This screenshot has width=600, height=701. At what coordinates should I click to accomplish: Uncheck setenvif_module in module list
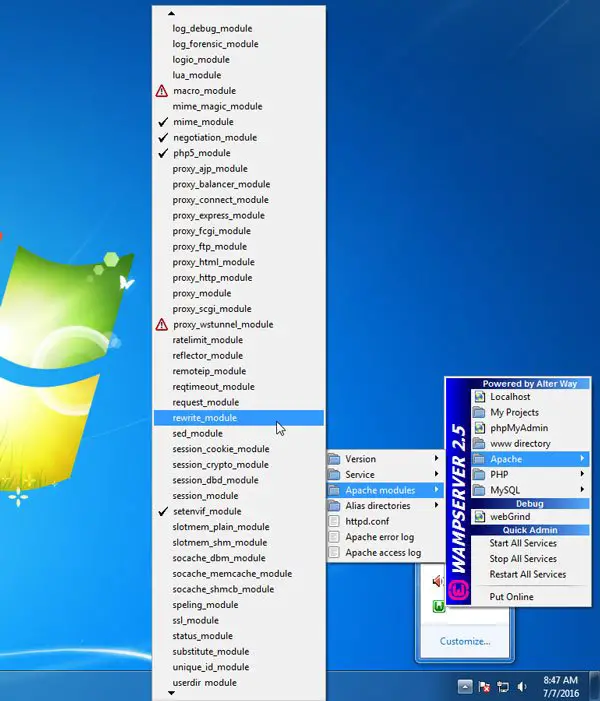(238, 511)
